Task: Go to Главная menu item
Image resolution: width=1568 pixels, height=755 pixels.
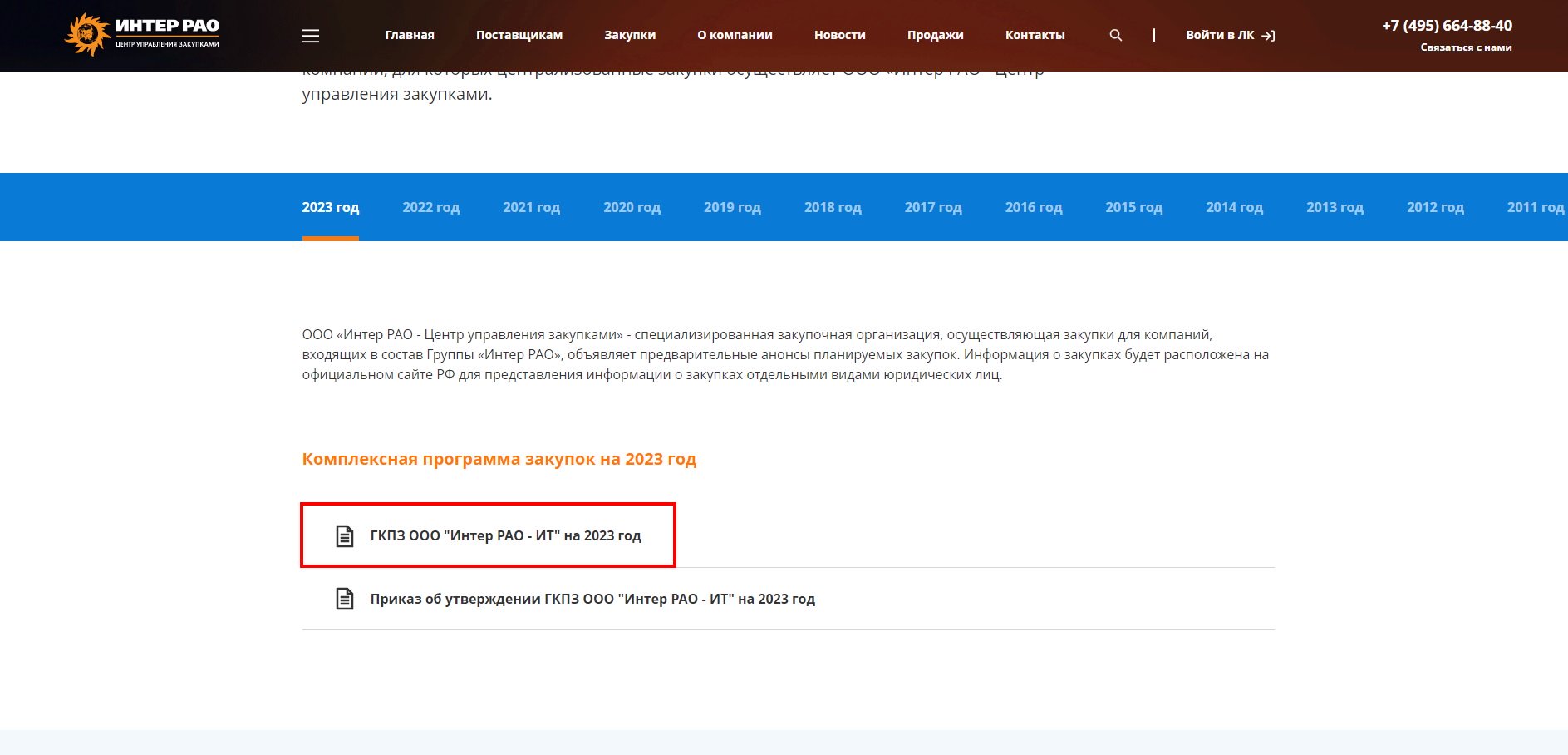Action: [410, 35]
